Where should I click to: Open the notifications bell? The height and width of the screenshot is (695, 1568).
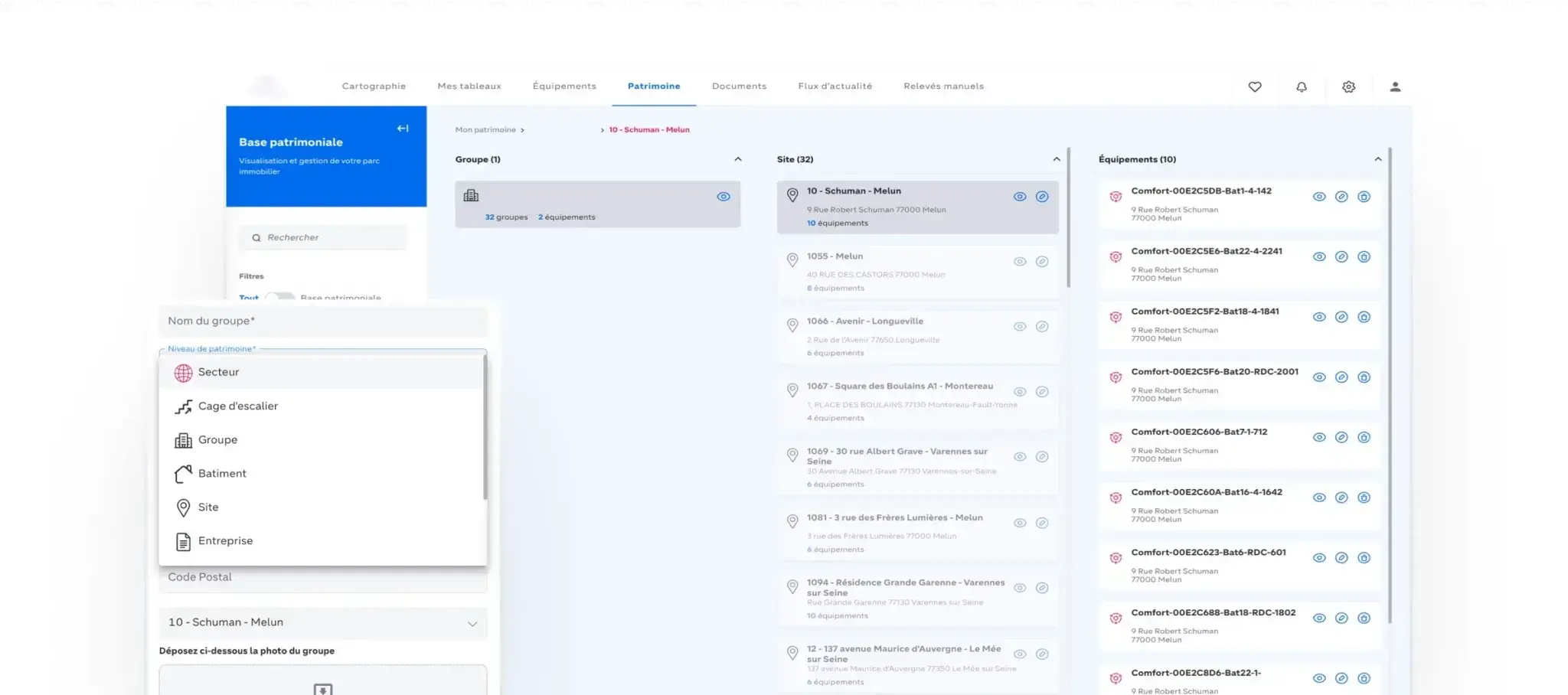click(x=1301, y=87)
